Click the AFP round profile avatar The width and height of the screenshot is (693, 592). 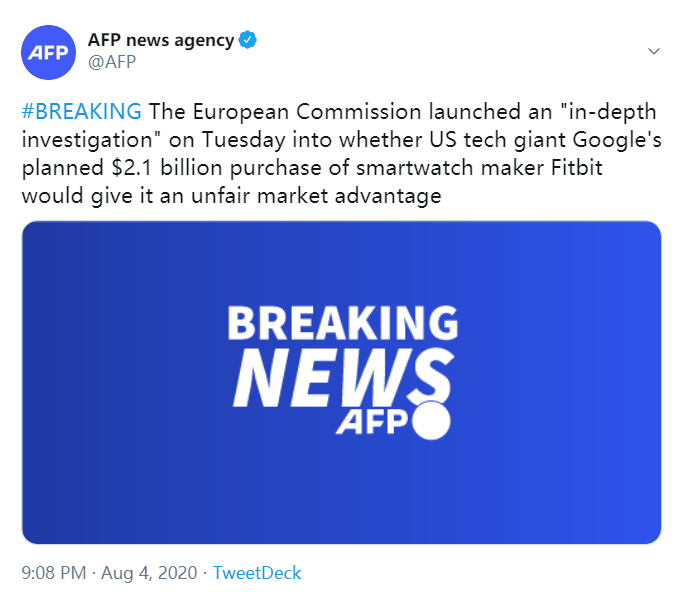pyautogui.click(x=48, y=52)
